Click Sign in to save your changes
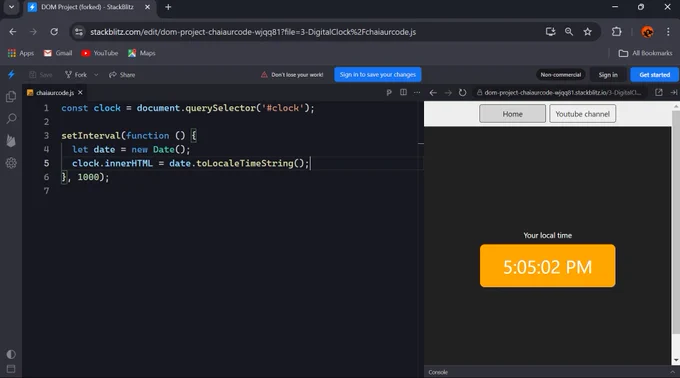Screen dimensions: 680x378 click(x=378, y=75)
